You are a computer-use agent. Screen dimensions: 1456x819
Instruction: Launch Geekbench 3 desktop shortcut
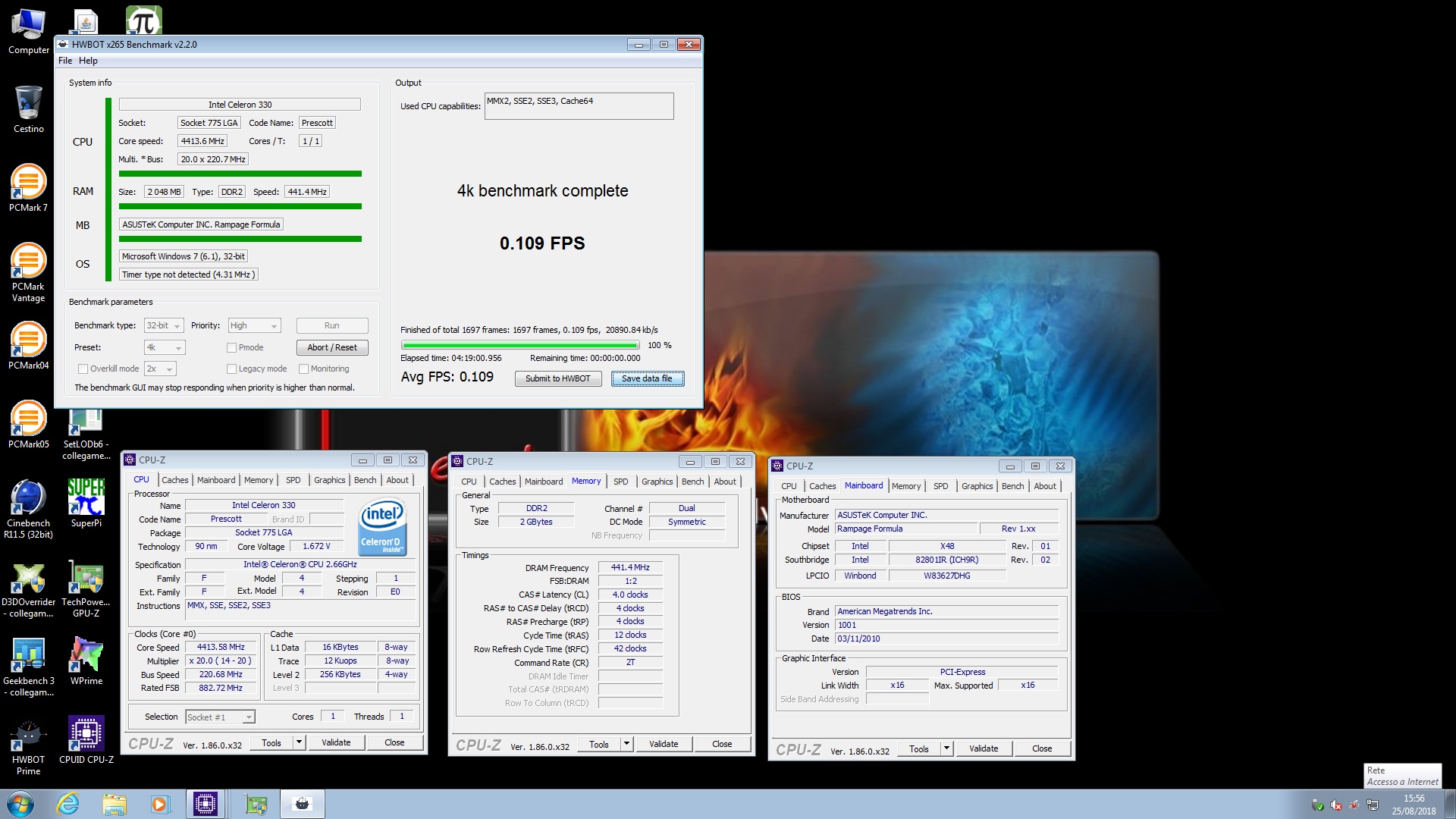[28, 669]
